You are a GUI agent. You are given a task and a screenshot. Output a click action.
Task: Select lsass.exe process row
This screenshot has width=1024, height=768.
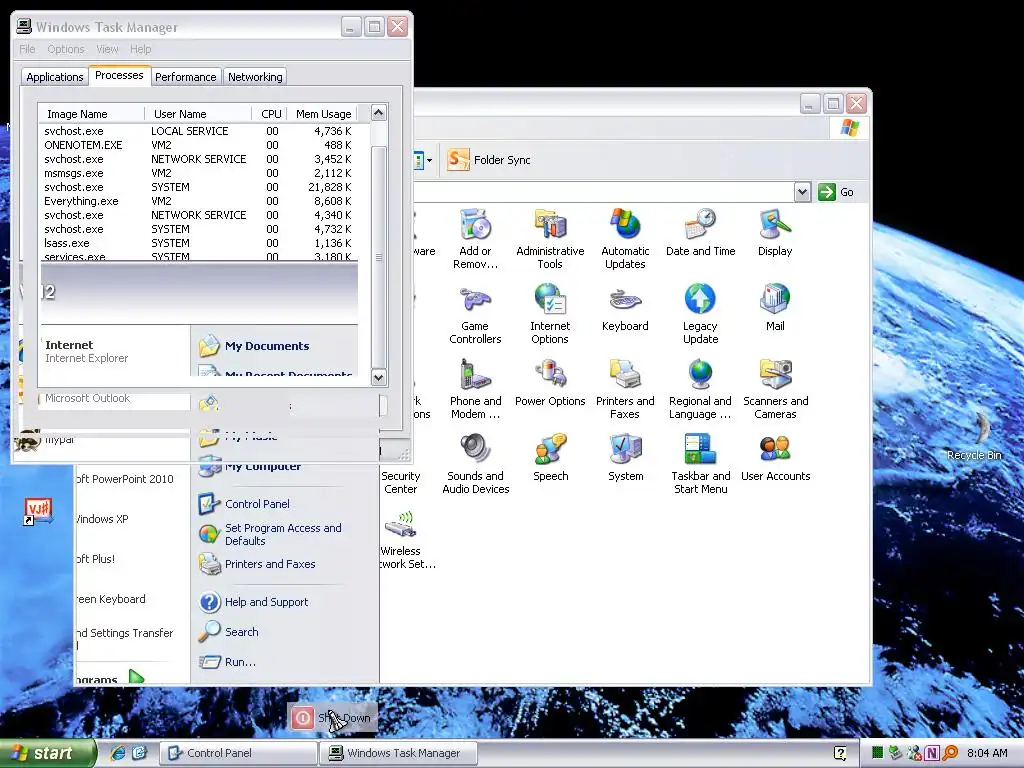coord(199,243)
